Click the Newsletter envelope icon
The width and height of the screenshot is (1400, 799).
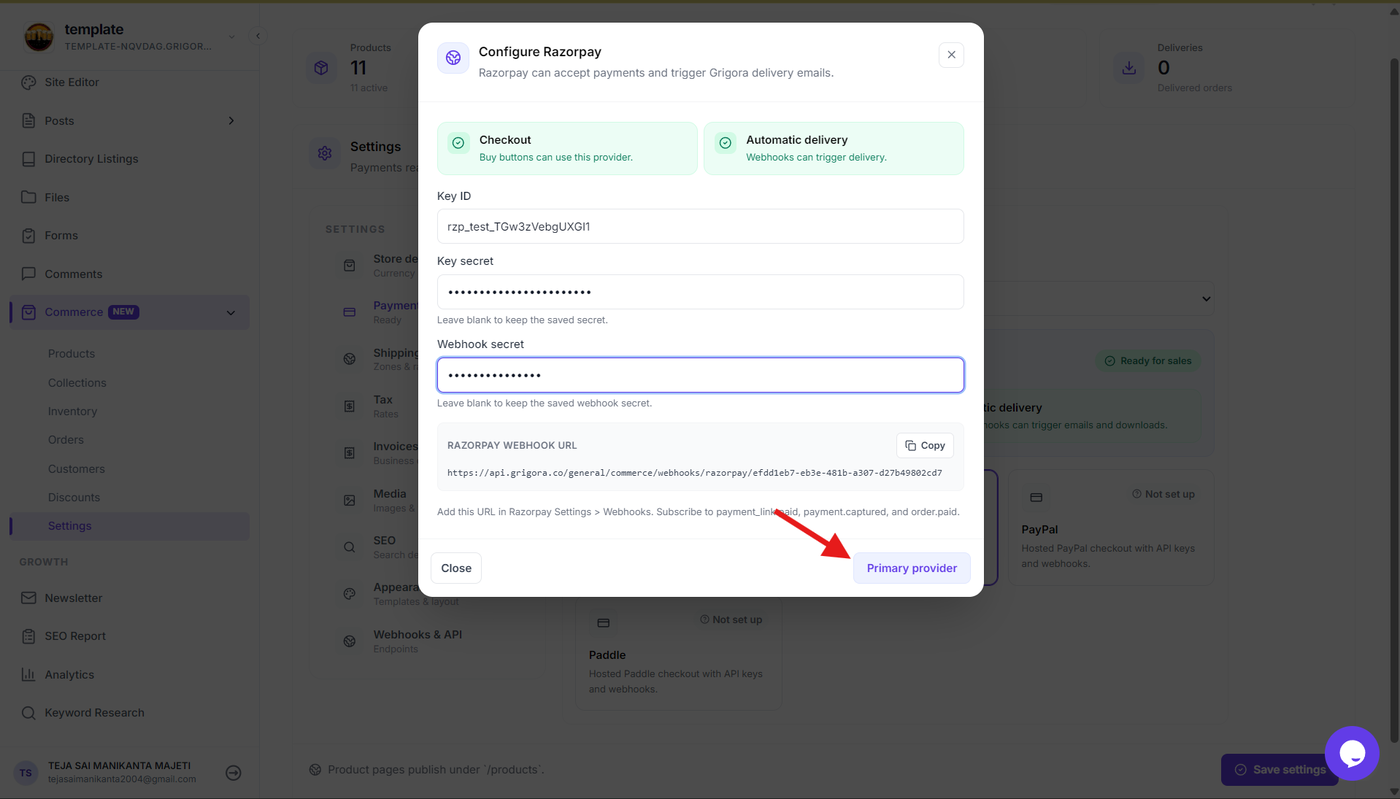pos(28,598)
